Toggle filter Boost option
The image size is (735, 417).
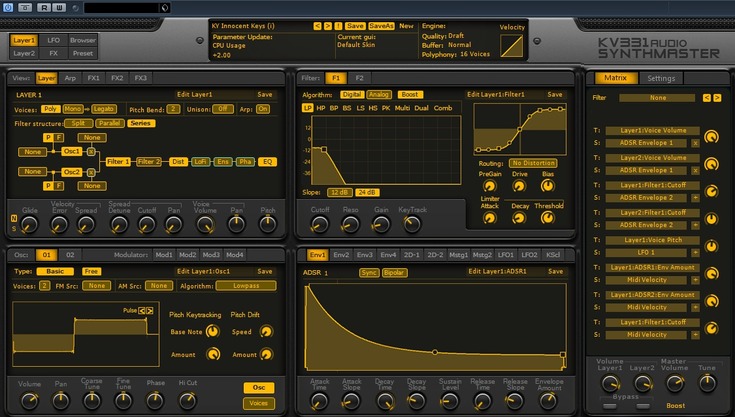click(x=410, y=95)
